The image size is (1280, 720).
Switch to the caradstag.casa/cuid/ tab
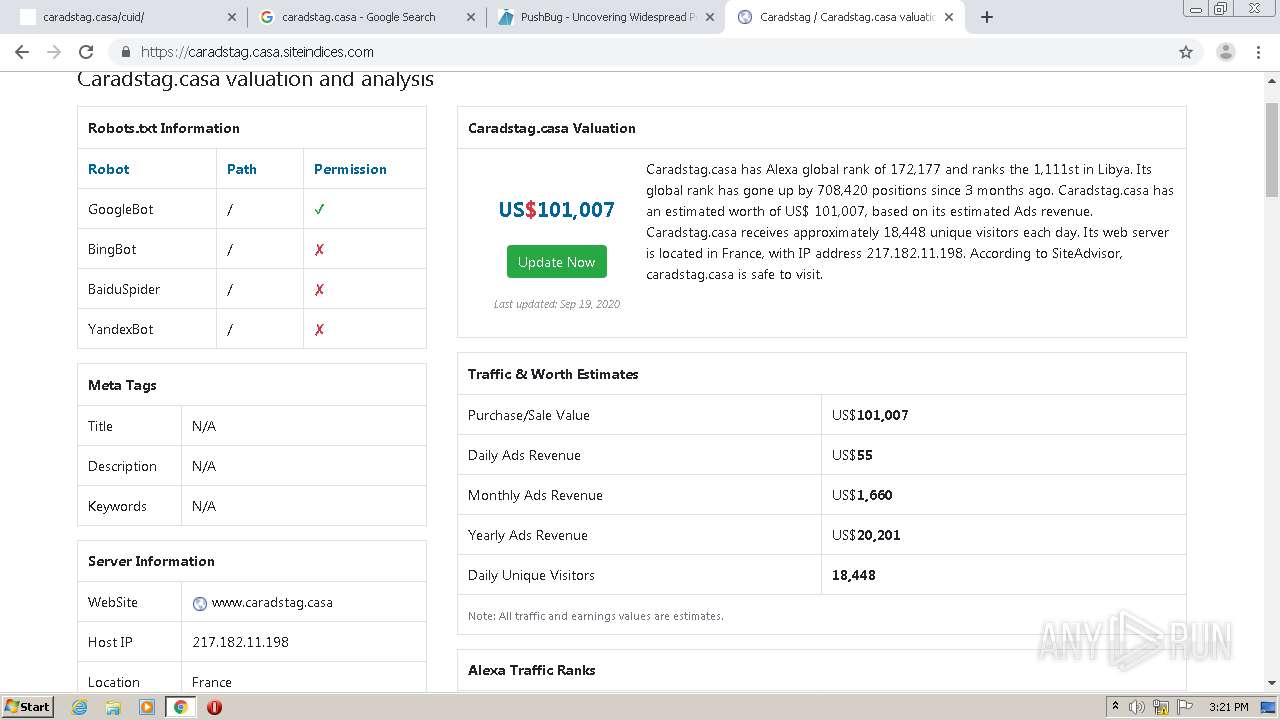pyautogui.click(x=120, y=17)
